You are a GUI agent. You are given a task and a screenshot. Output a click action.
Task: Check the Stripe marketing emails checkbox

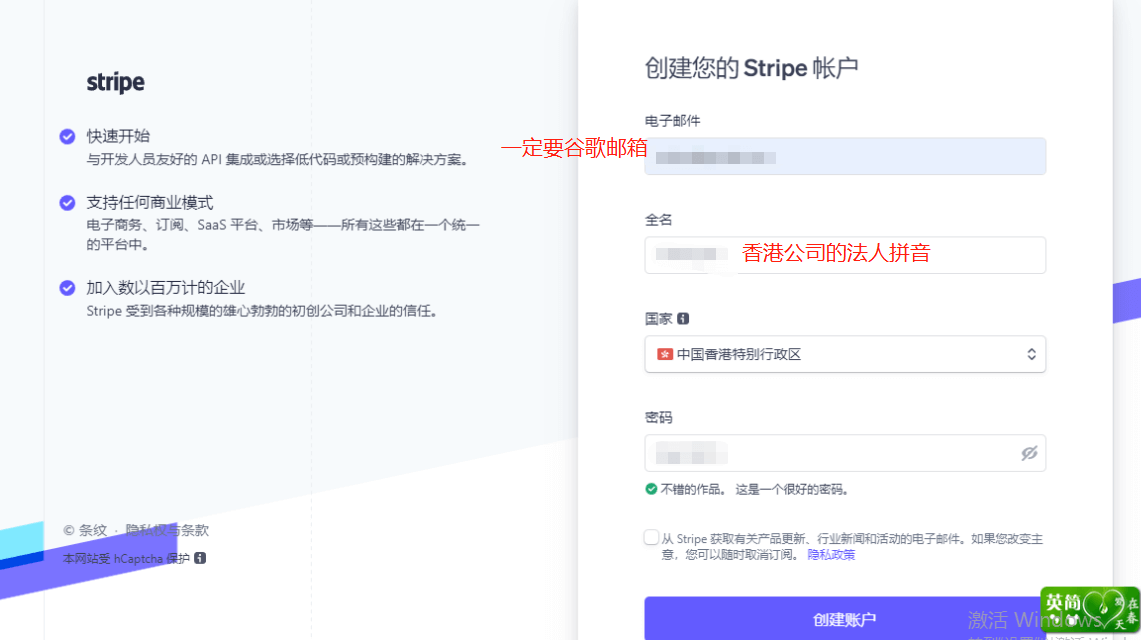[651, 537]
